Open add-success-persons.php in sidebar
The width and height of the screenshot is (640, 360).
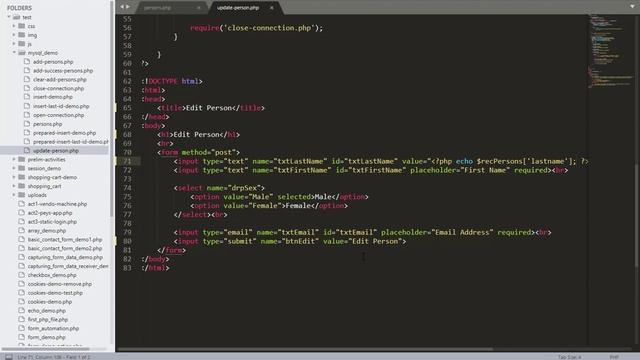63,71
